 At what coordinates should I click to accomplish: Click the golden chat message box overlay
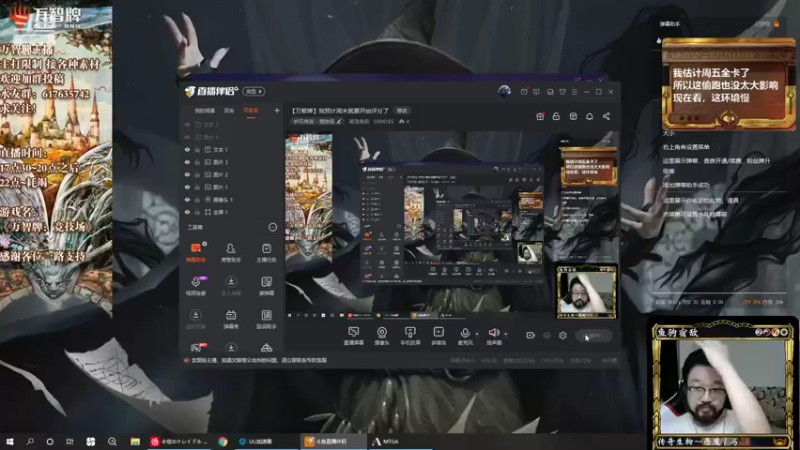pyautogui.click(x=728, y=84)
